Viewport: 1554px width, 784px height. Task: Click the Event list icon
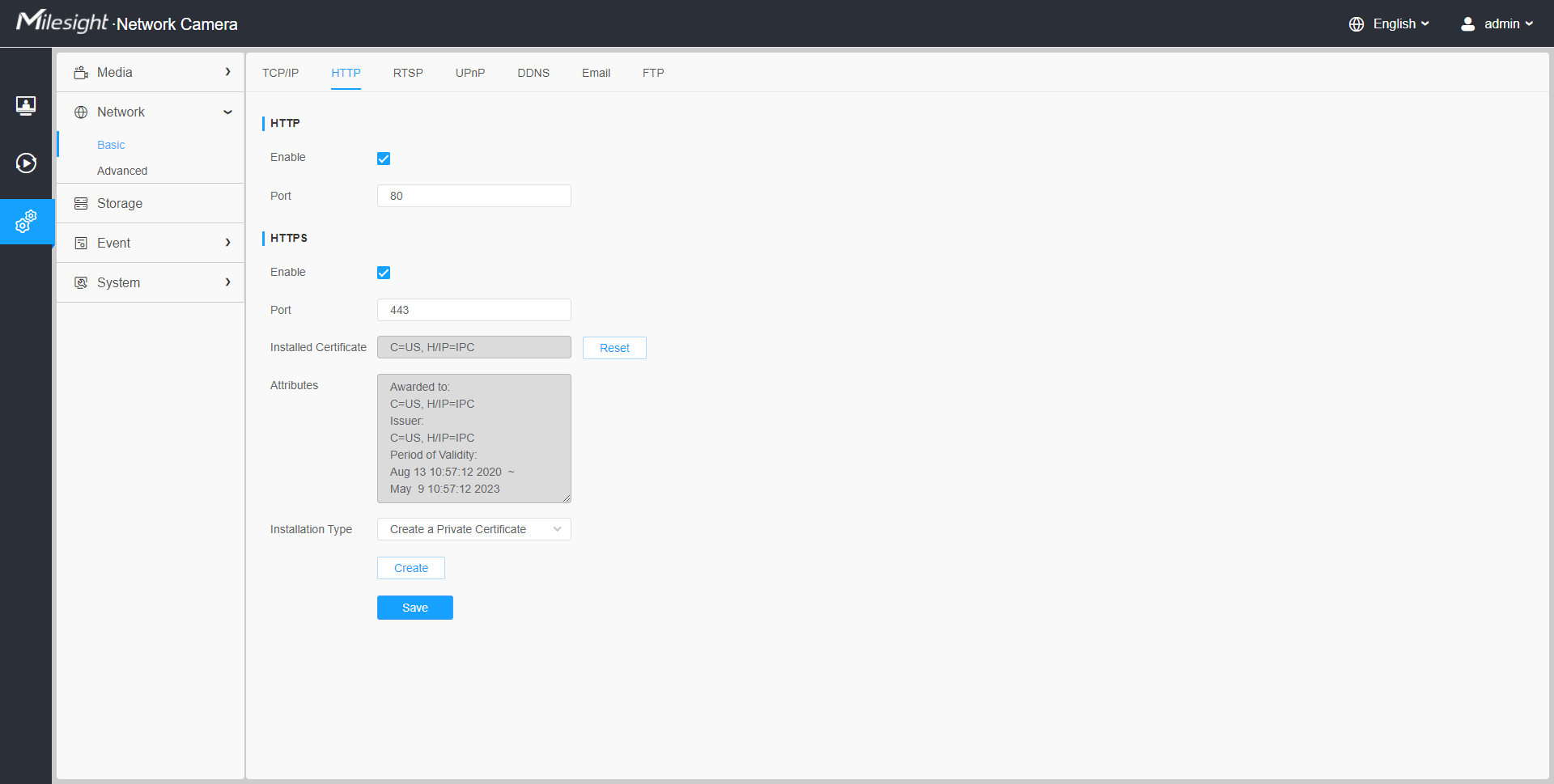tap(81, 244)
